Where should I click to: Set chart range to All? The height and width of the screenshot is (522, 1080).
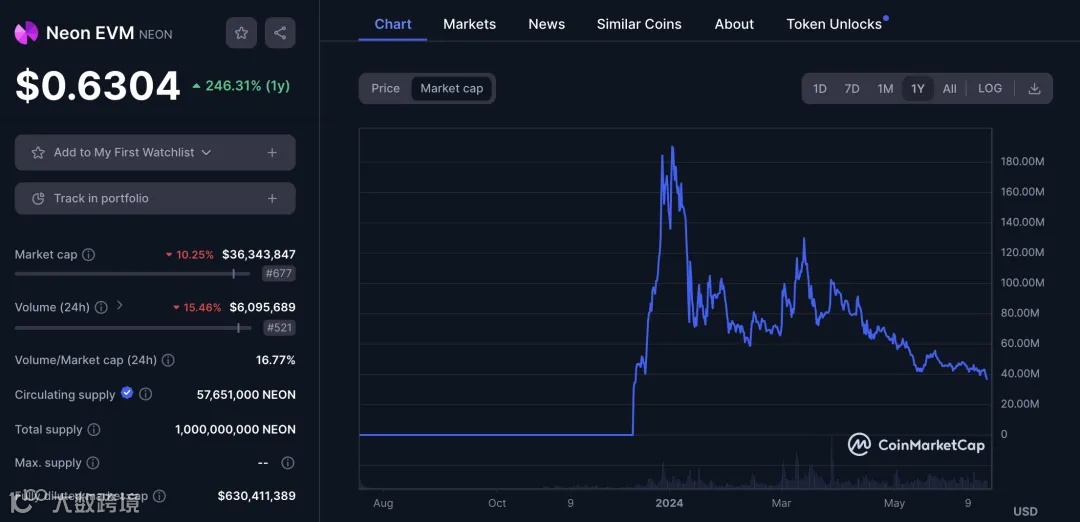click(x=950, y=88)
